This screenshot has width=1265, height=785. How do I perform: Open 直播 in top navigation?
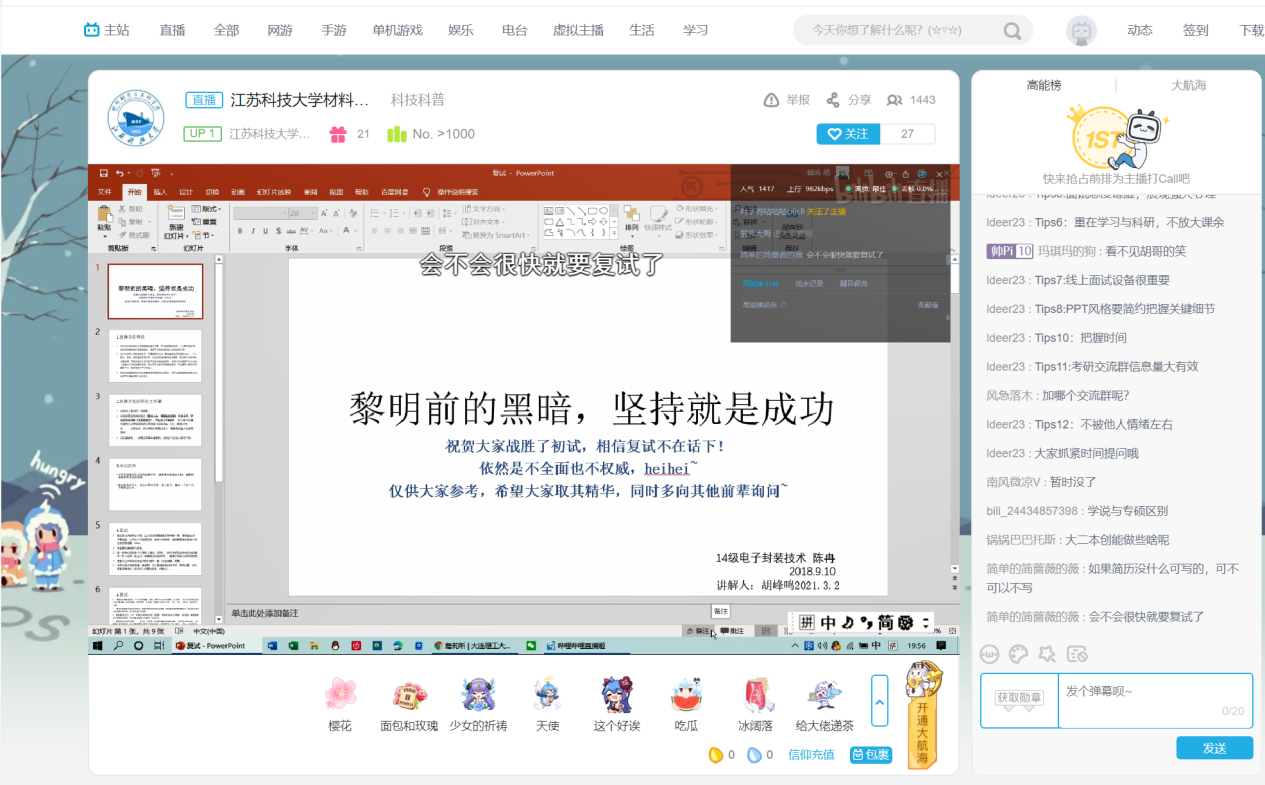172,31
